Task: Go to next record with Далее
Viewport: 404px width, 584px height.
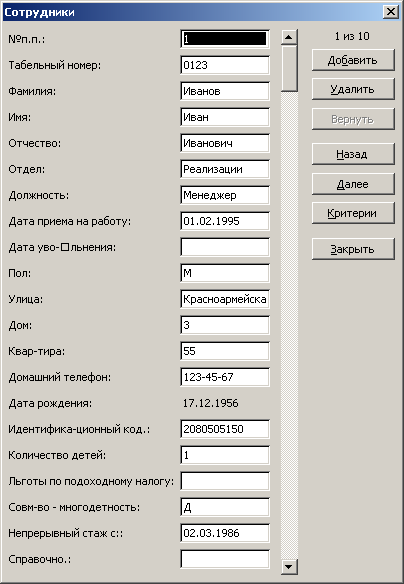Action: 353,184
